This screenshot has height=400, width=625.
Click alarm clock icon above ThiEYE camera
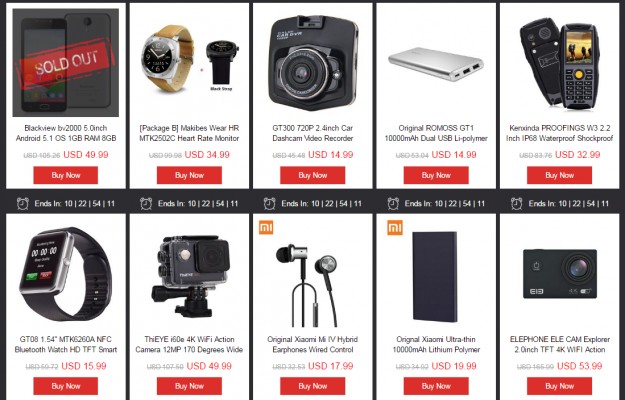(x=146, y=204)
